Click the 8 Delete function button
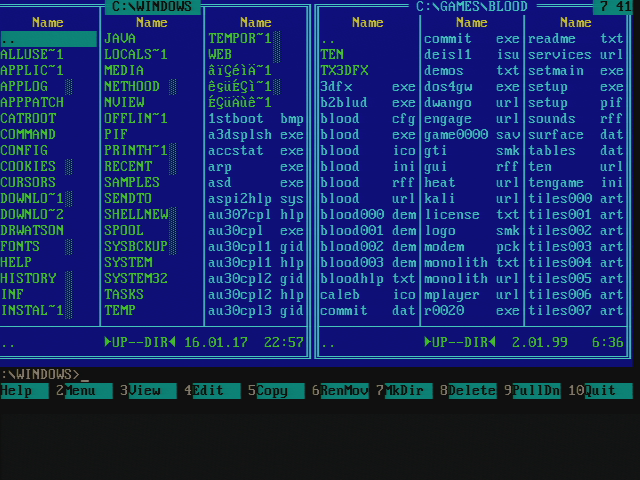Viewport: 640px width, 480px height. (468, 391)
